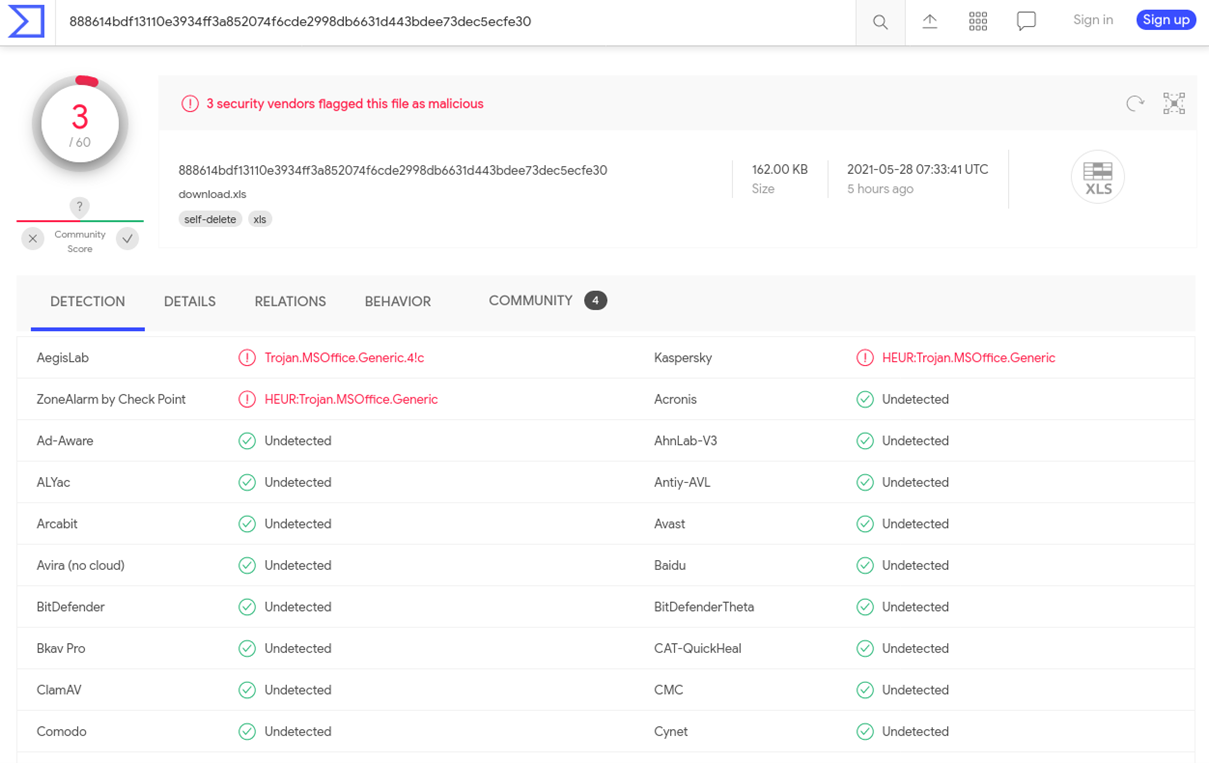Click the Sign in link
Screen dimensions: 1209x763
tap(1092, 20)
